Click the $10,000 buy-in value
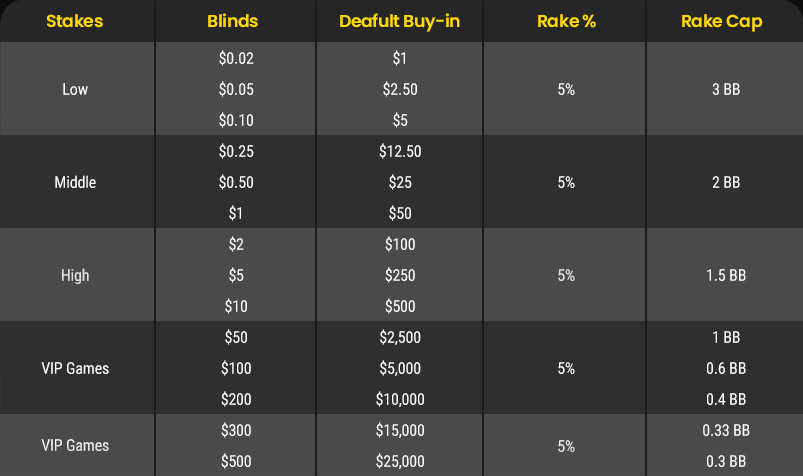 pos(400,399)
